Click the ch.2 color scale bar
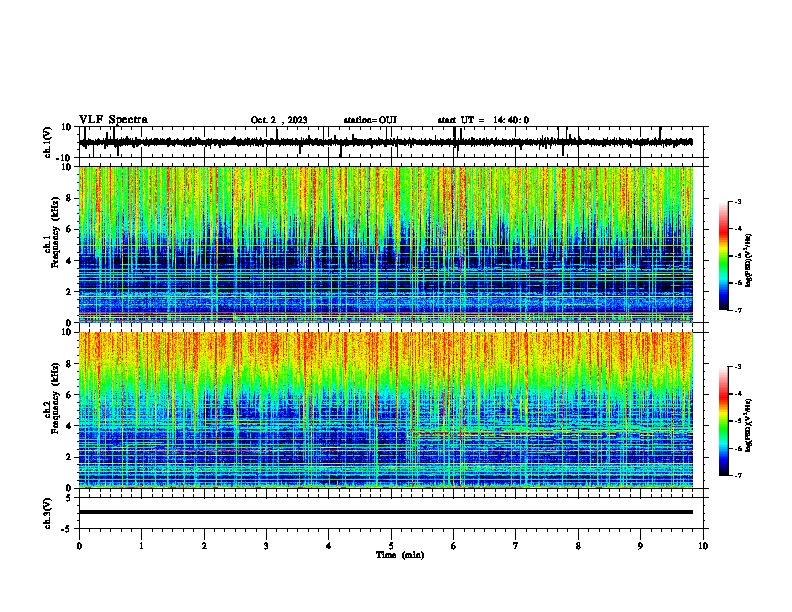Screen dimensions: 792x612 (724, 421)
